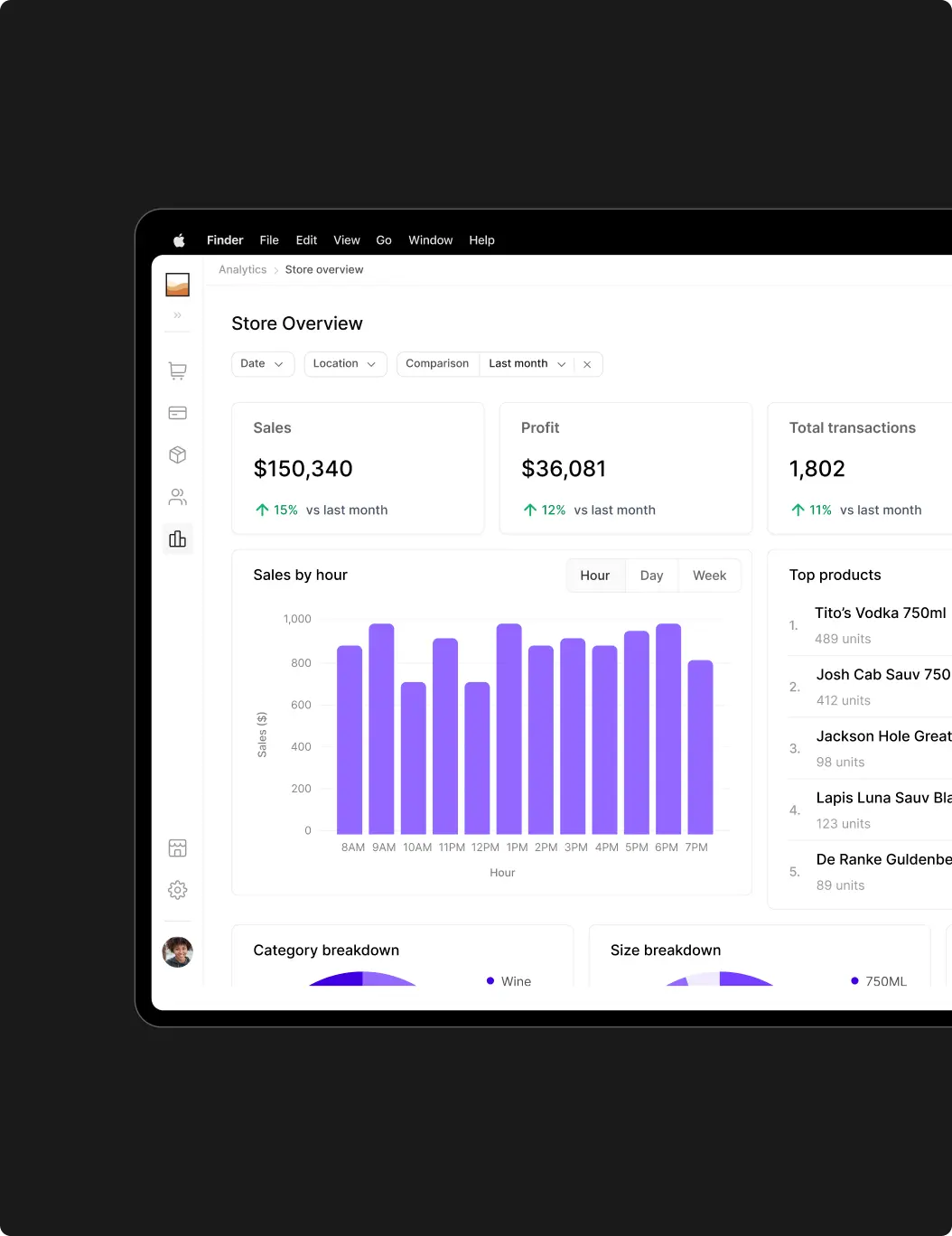Click the Apple logo menu

pos(179,240)
